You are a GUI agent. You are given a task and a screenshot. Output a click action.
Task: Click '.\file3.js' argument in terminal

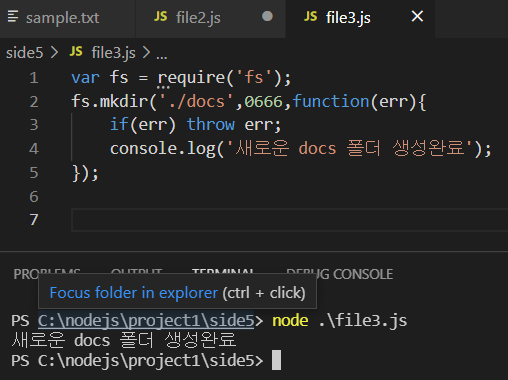click(x=363, y=321)
